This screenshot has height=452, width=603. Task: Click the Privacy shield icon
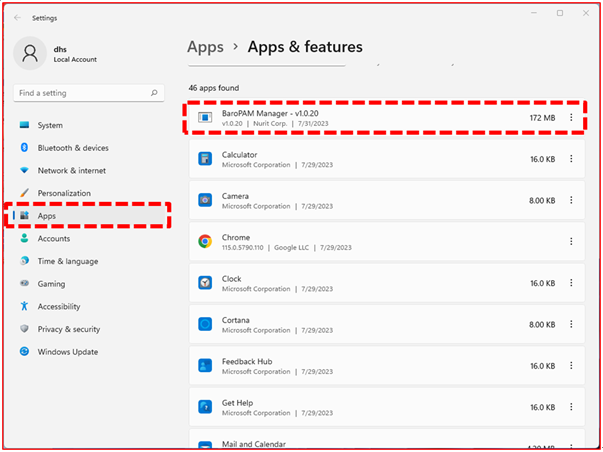(24, 329)
